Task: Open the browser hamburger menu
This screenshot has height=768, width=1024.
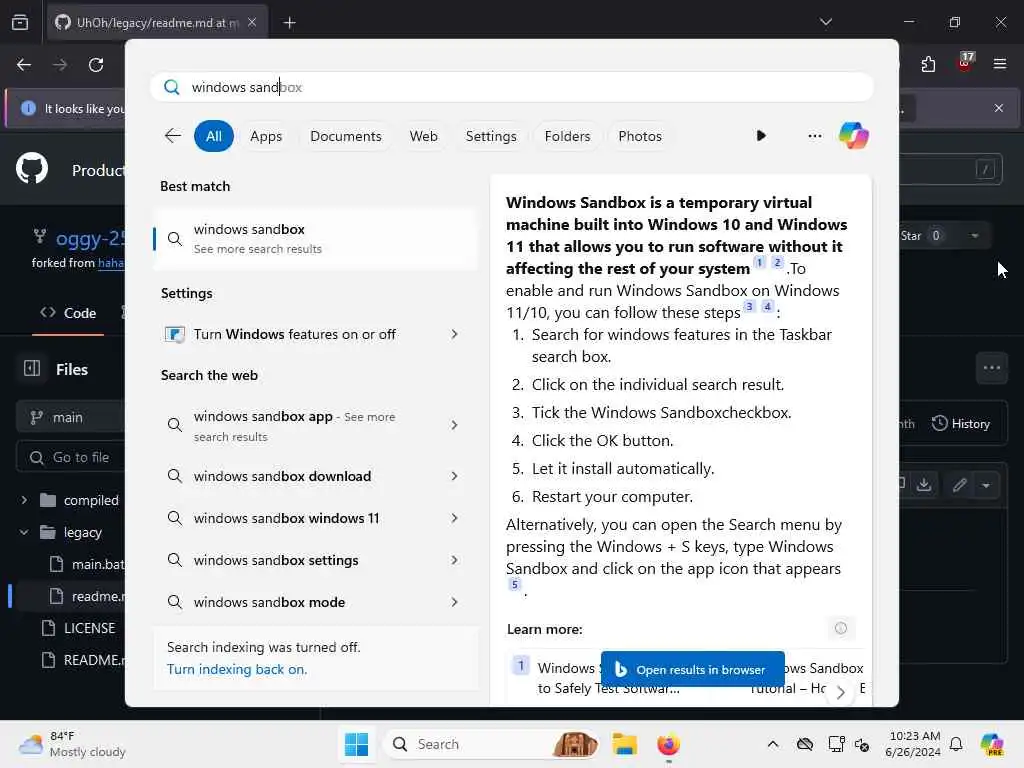Action: 999,64
